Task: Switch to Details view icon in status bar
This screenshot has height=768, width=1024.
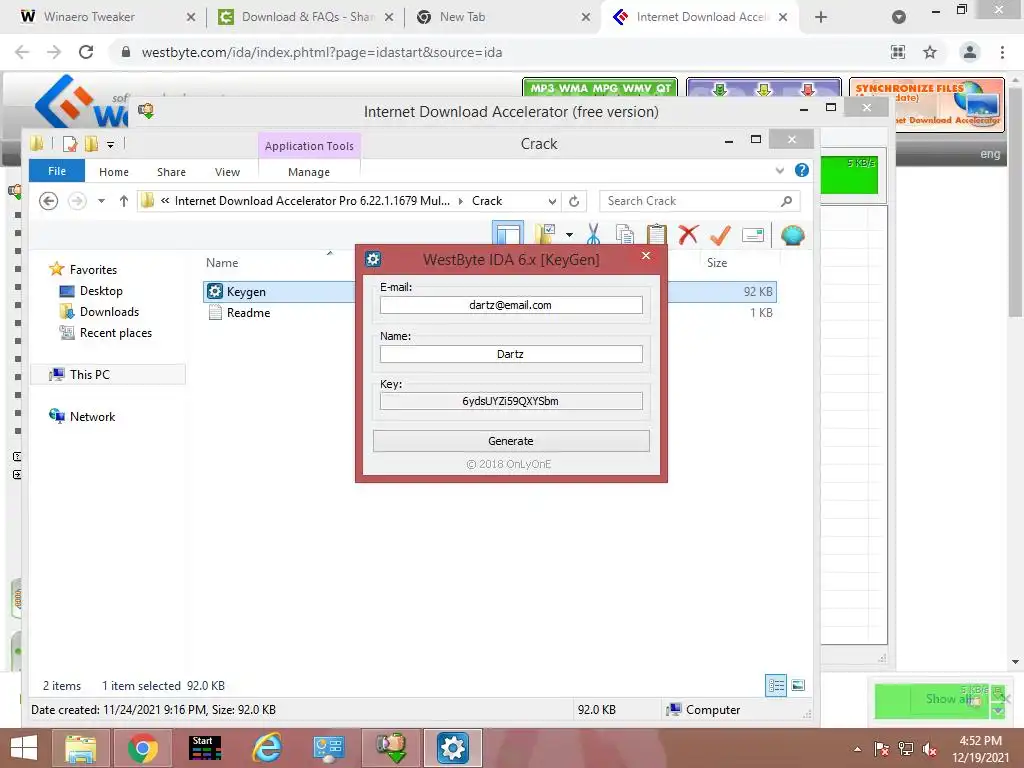Action: point(776,686)
